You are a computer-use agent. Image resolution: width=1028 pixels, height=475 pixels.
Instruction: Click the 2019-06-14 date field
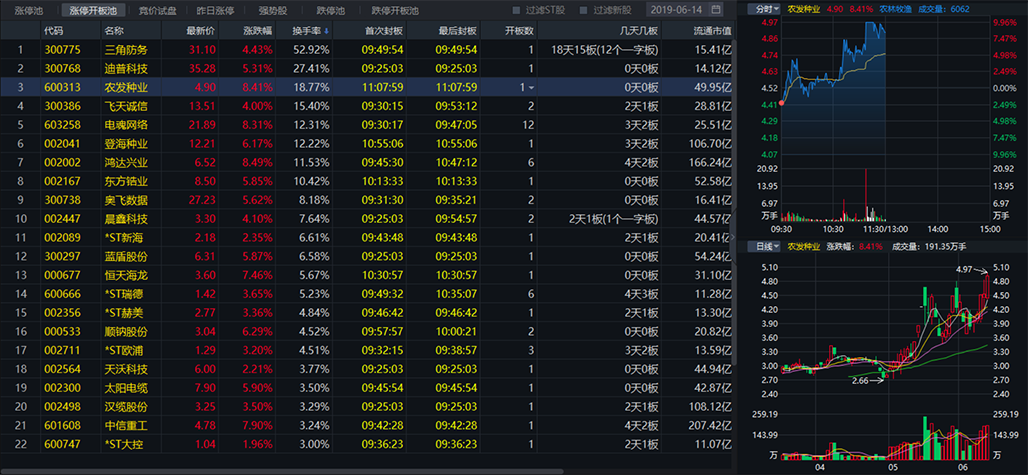click(684, 10)
